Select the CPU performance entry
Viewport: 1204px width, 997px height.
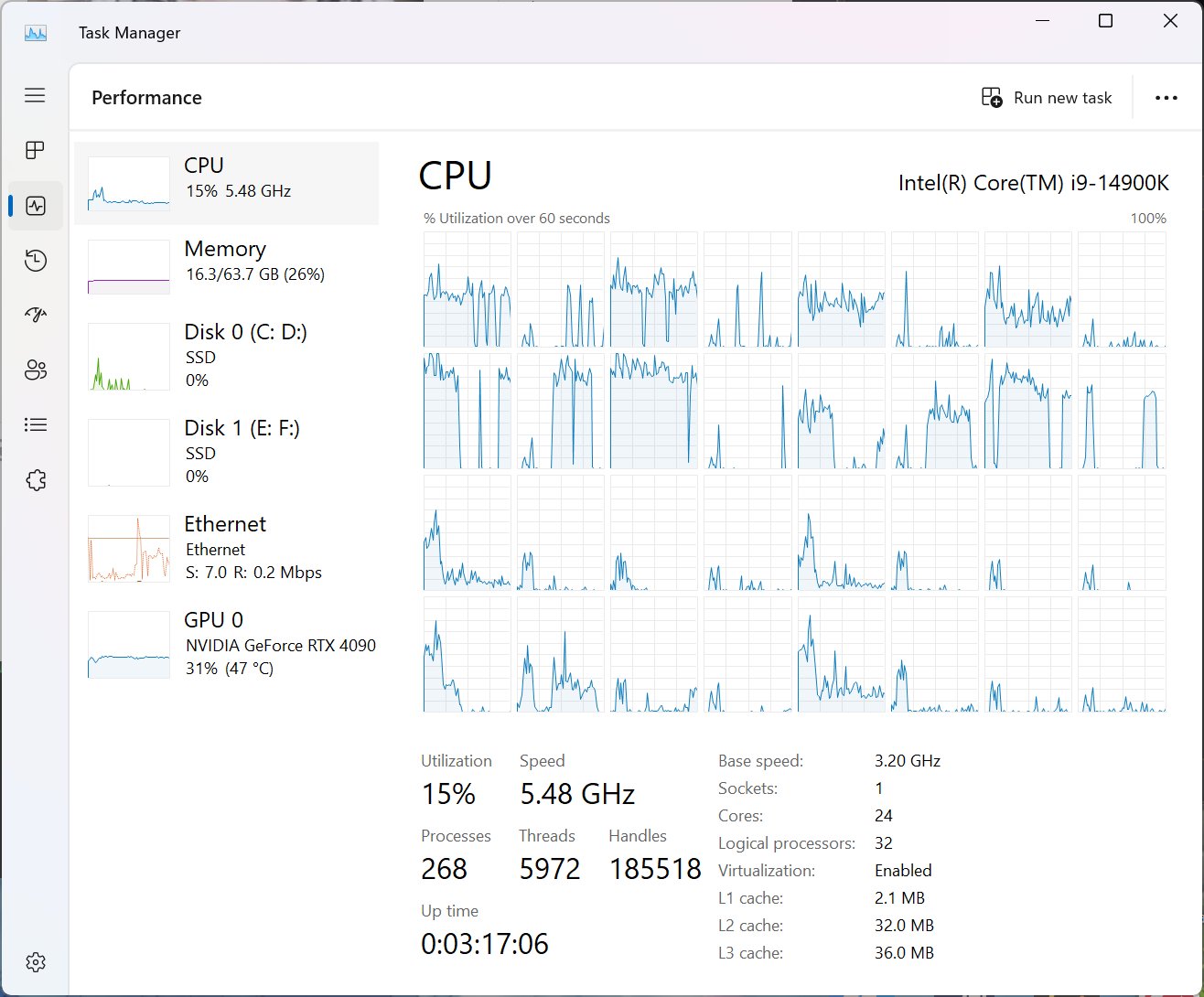(226, 183)
